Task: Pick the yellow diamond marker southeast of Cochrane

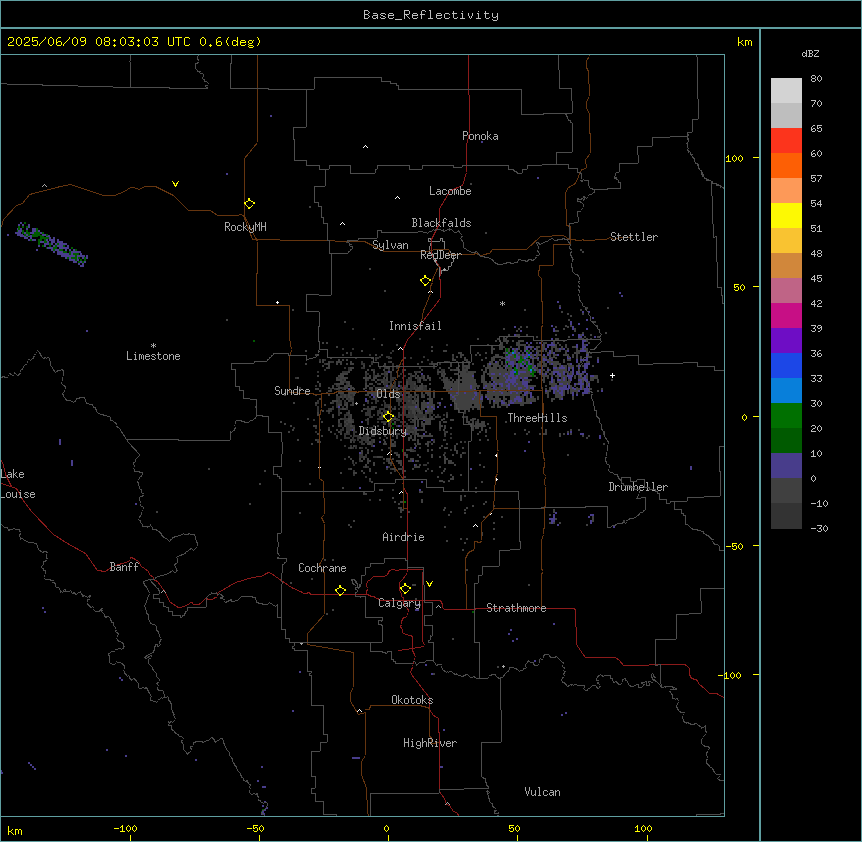Action: click(340, 590)
